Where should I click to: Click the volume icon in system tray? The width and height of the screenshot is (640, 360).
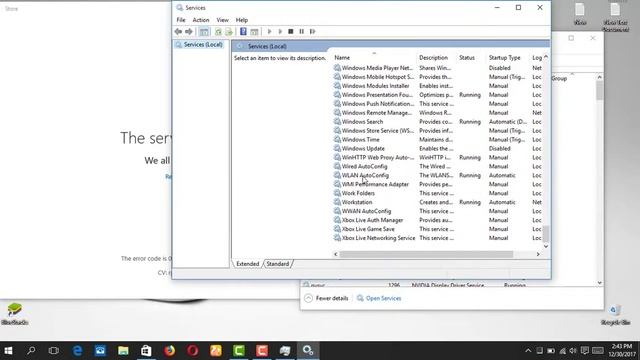573,351
